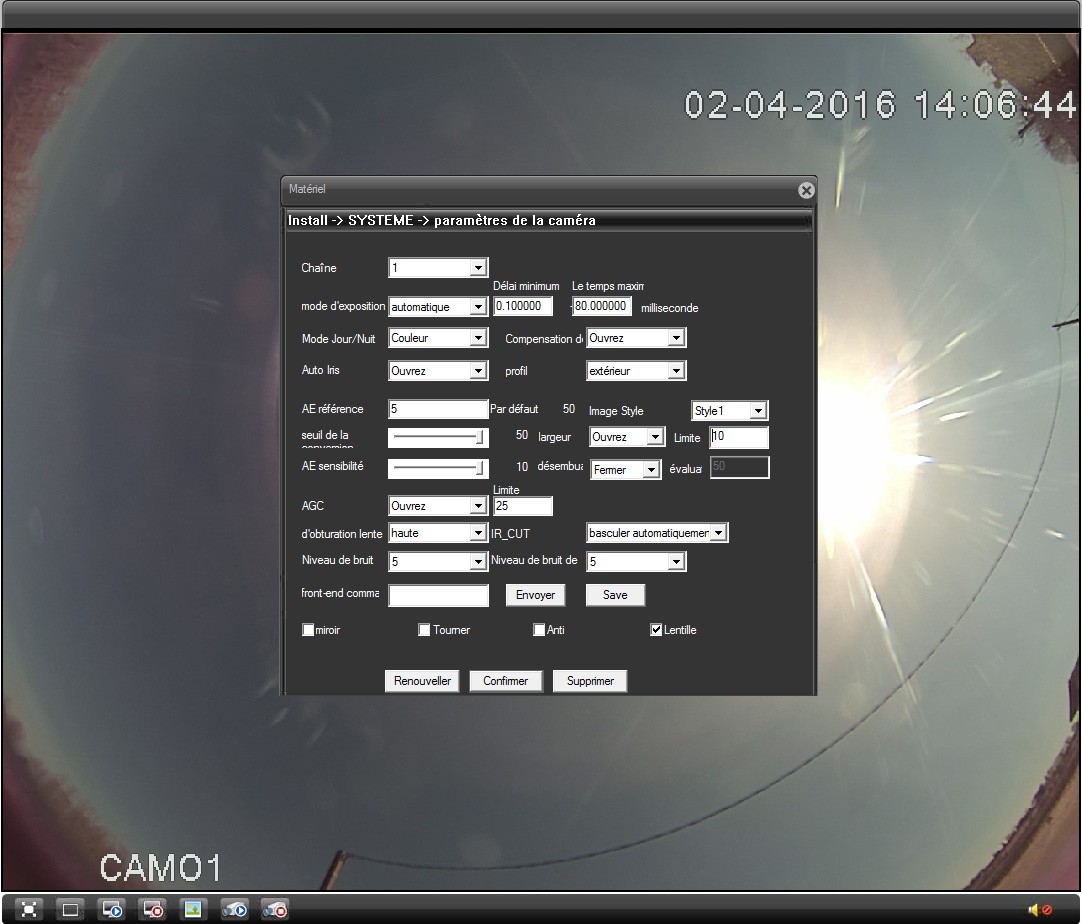Viewport: 1082px width, 924px height.
Task: Open the second Niveau de bruit de dropdown
Action: tap(636, 561)
